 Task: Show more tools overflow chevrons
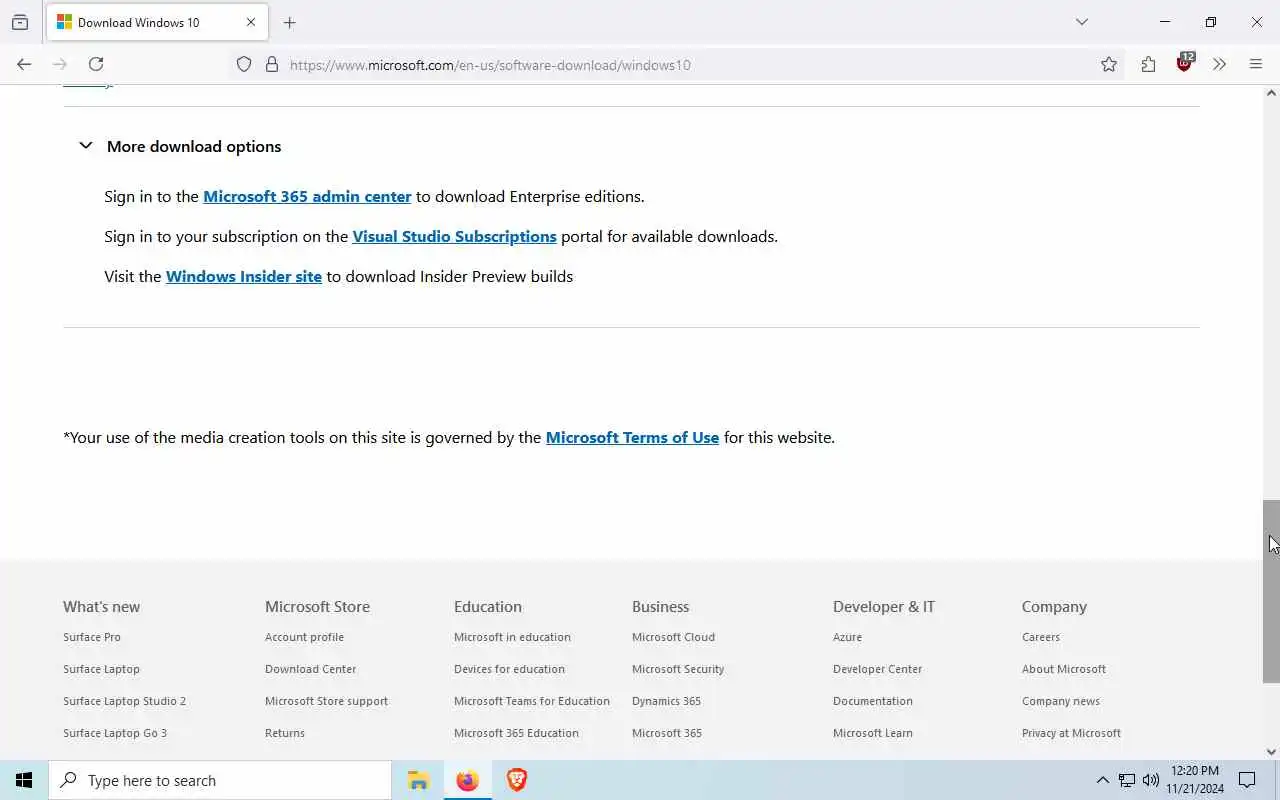point(1219,64)
